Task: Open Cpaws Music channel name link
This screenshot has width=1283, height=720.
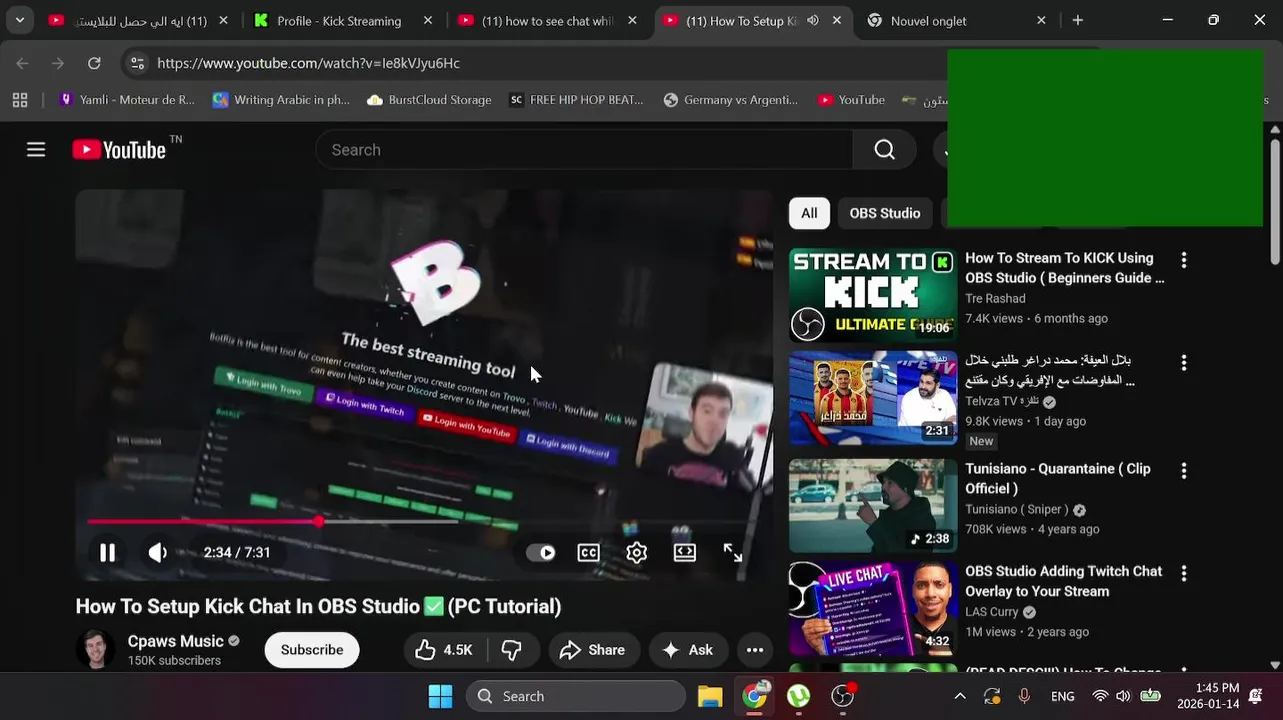Action: click(175, 641)
